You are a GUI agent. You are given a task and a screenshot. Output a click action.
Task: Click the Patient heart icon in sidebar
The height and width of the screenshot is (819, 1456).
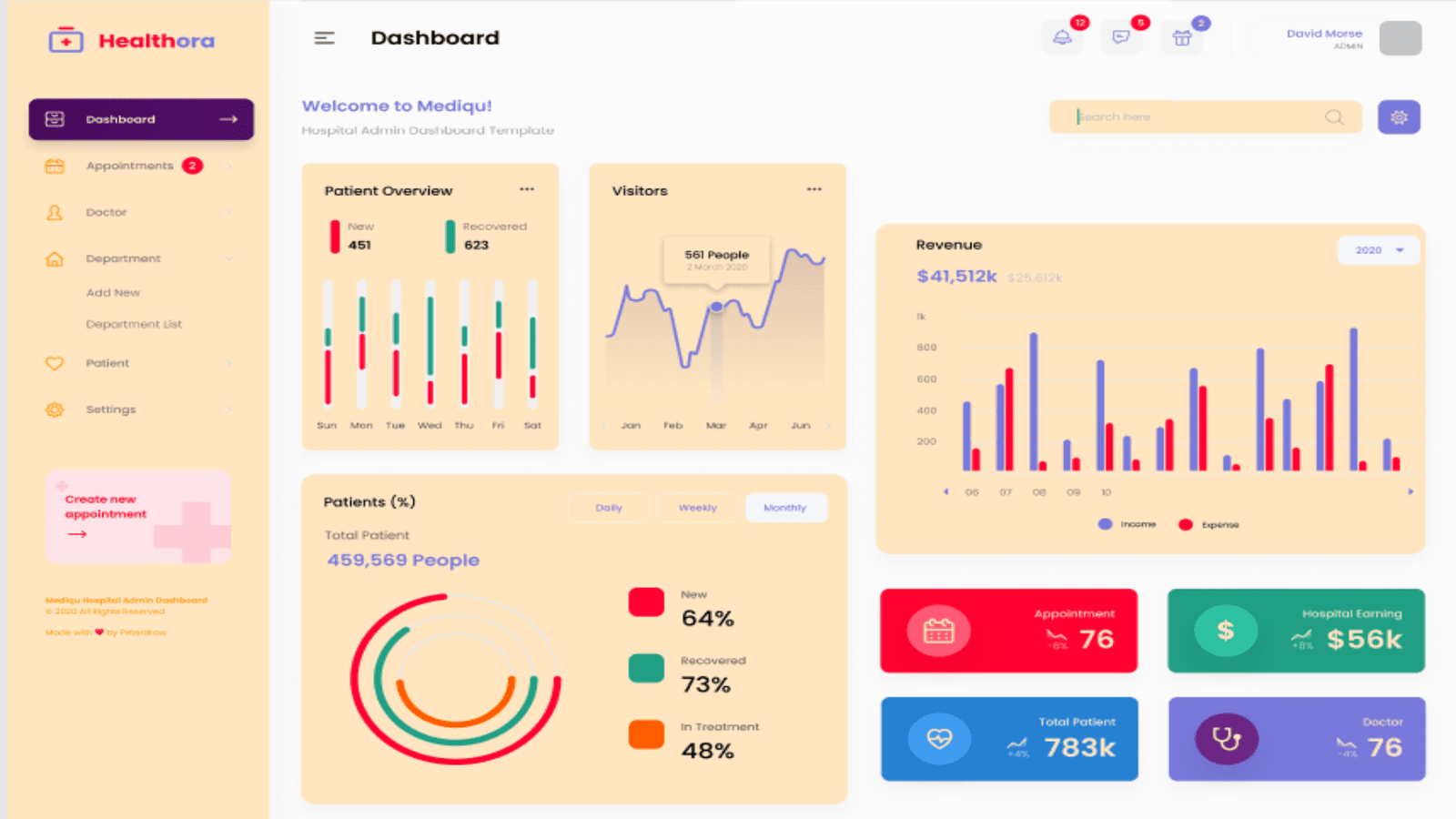tap(55, 362)
